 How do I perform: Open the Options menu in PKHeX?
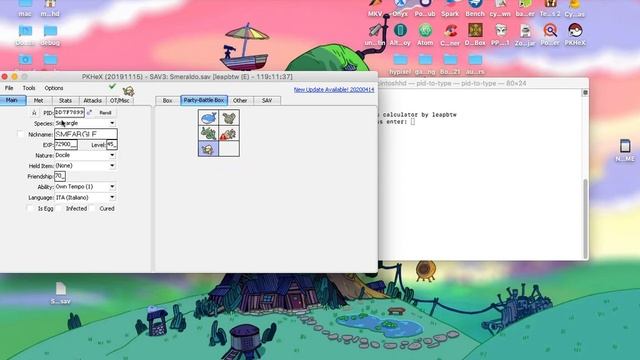(x=54, y=88)
